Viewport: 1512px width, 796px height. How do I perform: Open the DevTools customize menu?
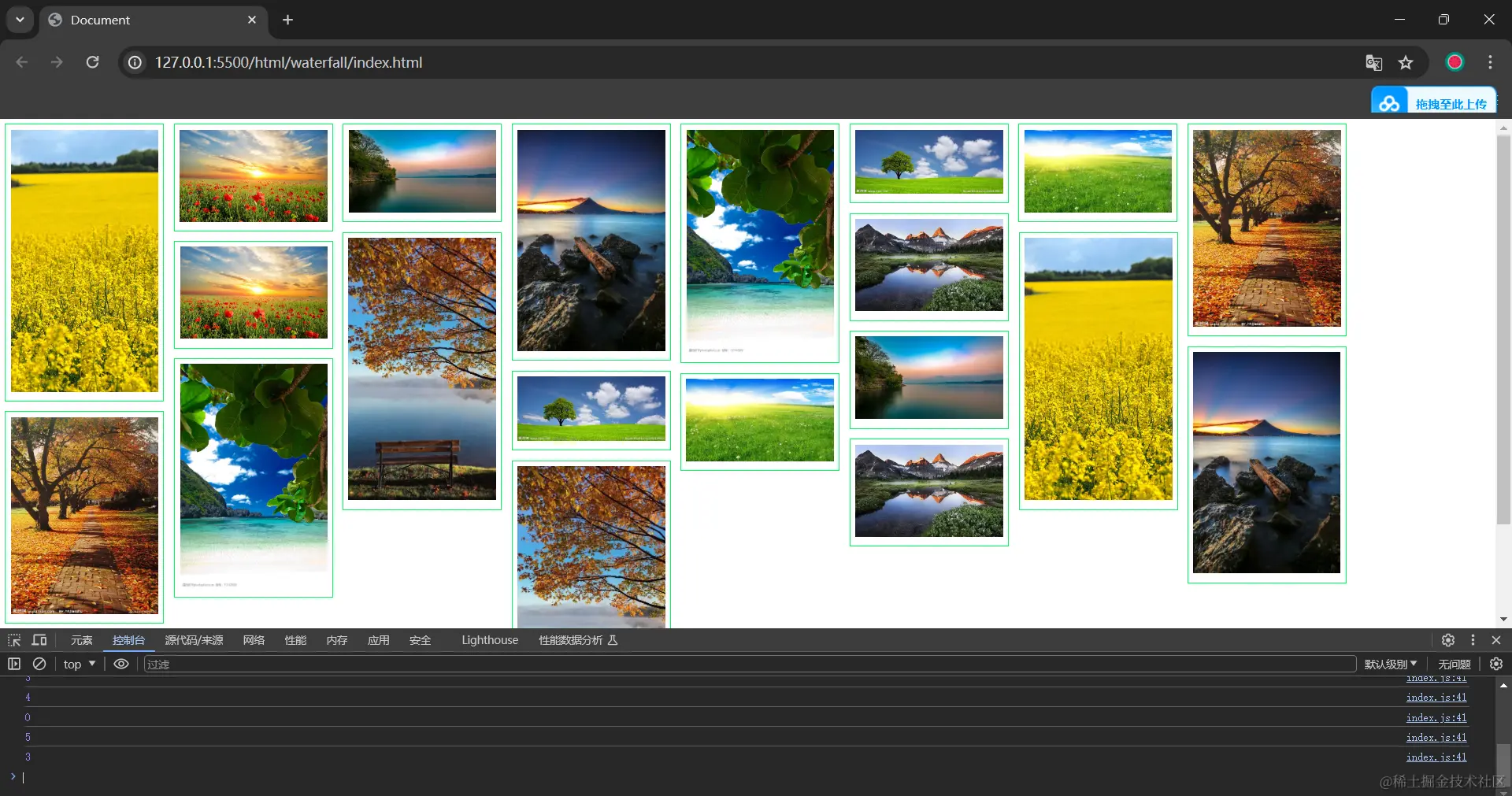[x=1473, y=640]
